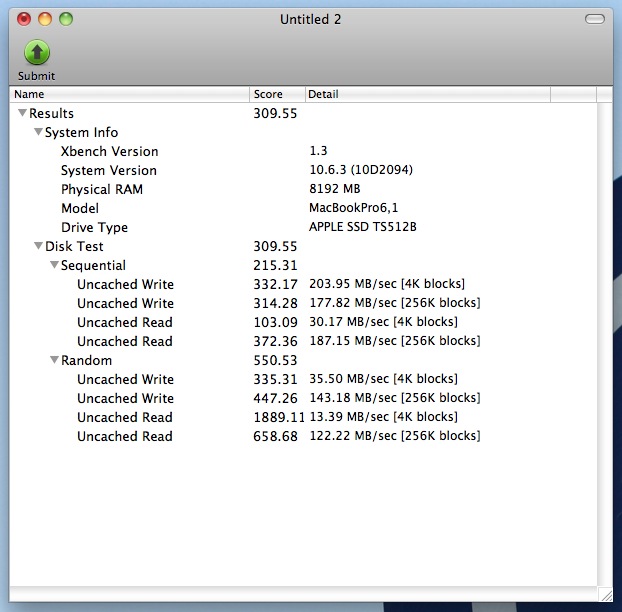
Task: Select the Disk Test row label
Action: [74, 246]
